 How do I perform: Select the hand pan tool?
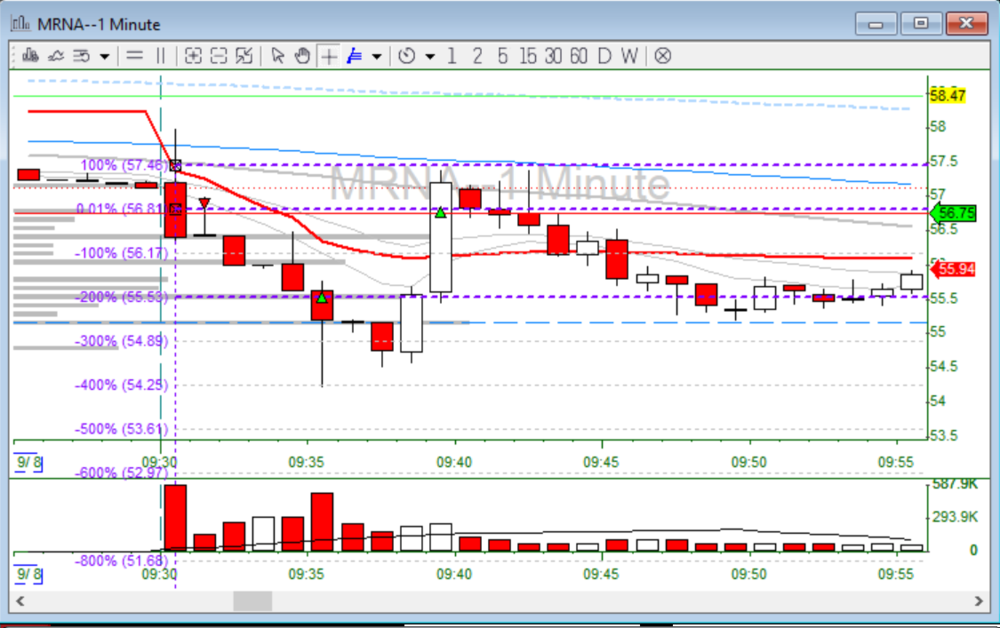[302, 56]
